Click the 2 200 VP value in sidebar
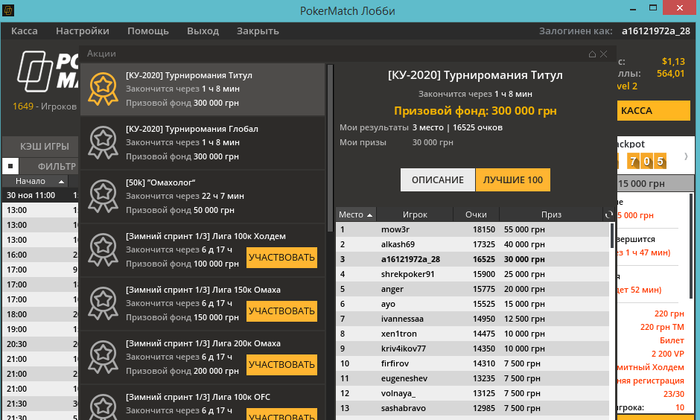This screenshot has height=420, width=700. 668,354
